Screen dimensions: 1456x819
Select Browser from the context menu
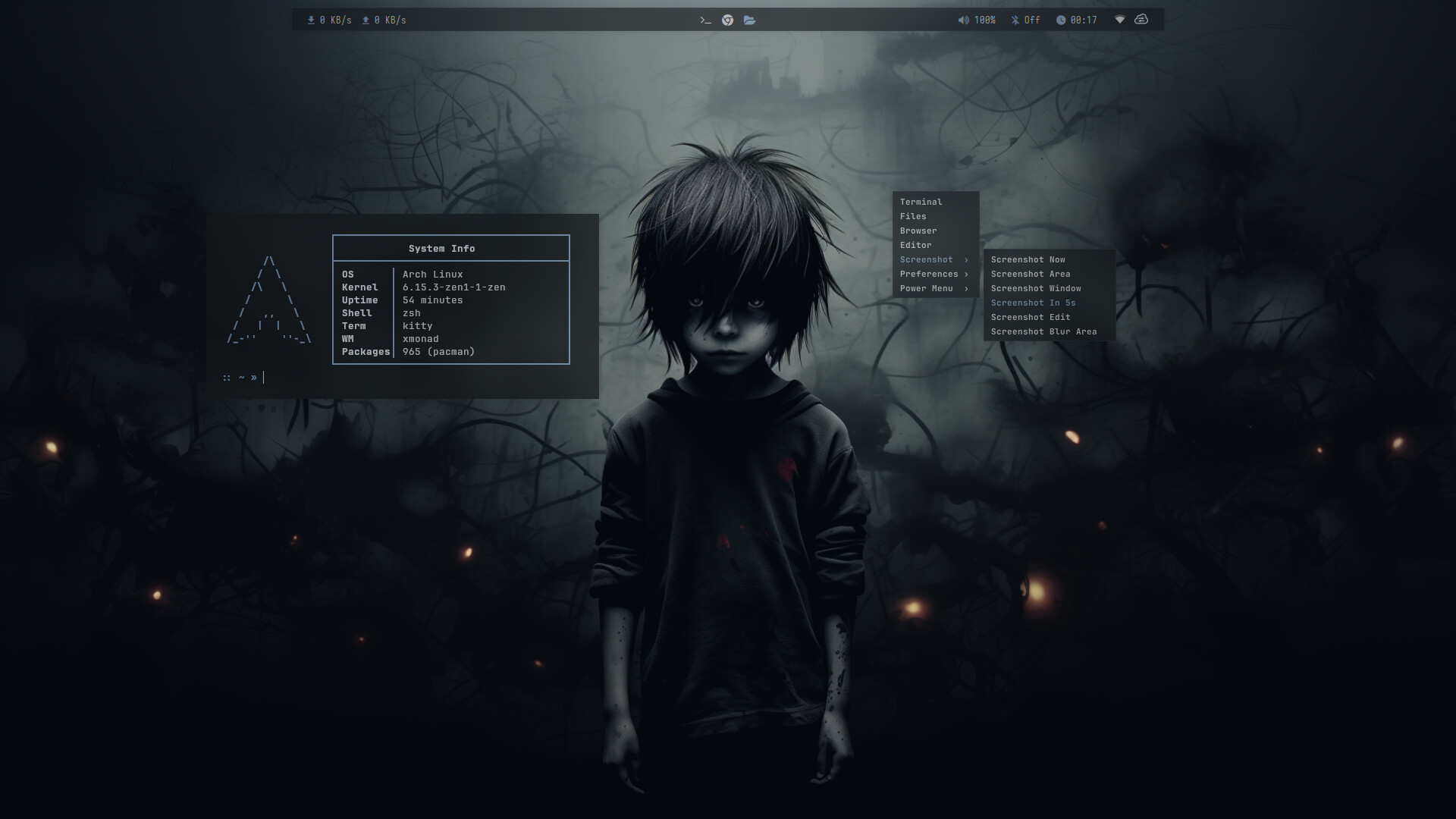click(918, 231)
